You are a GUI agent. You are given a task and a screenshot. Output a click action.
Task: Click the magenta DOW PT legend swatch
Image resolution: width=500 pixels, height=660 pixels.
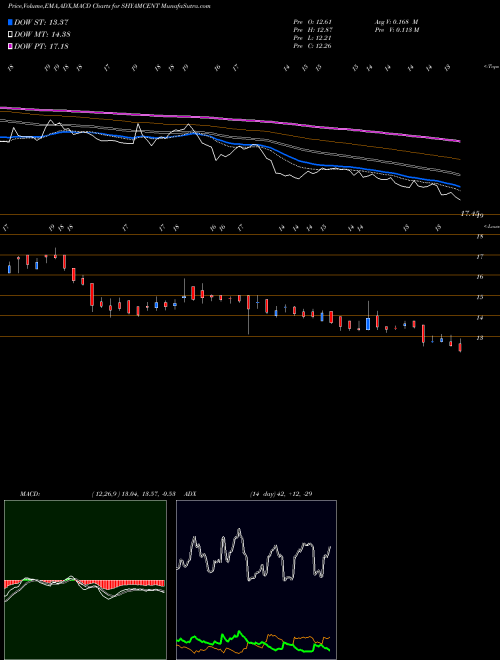10,46
